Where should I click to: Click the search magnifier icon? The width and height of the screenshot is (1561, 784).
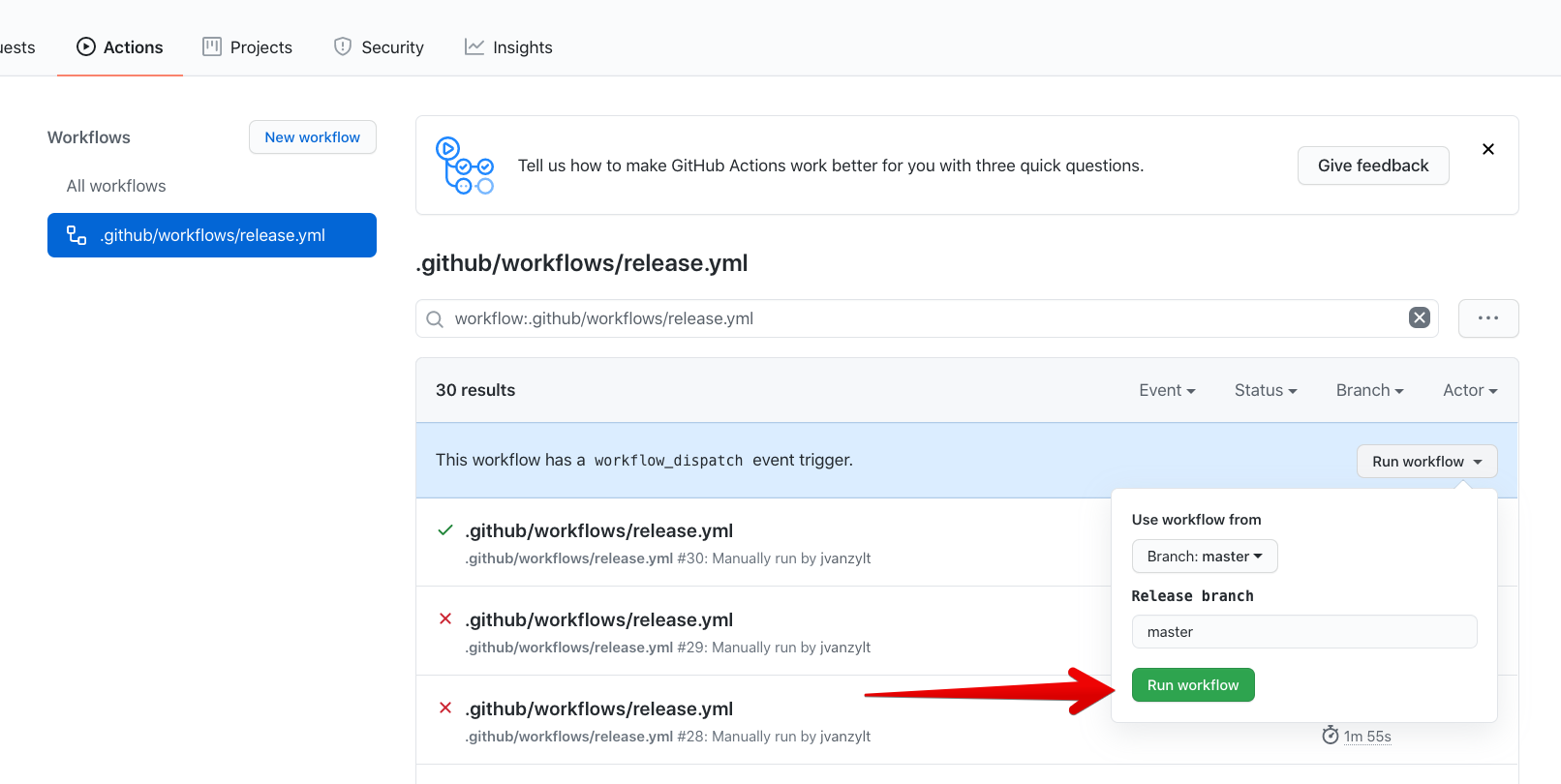coord(435,319)
